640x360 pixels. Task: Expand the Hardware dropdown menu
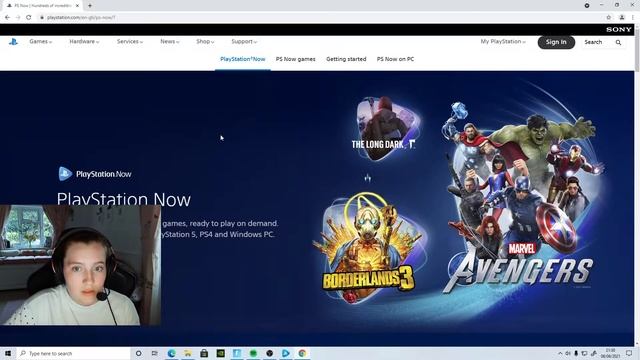point(84,42)
